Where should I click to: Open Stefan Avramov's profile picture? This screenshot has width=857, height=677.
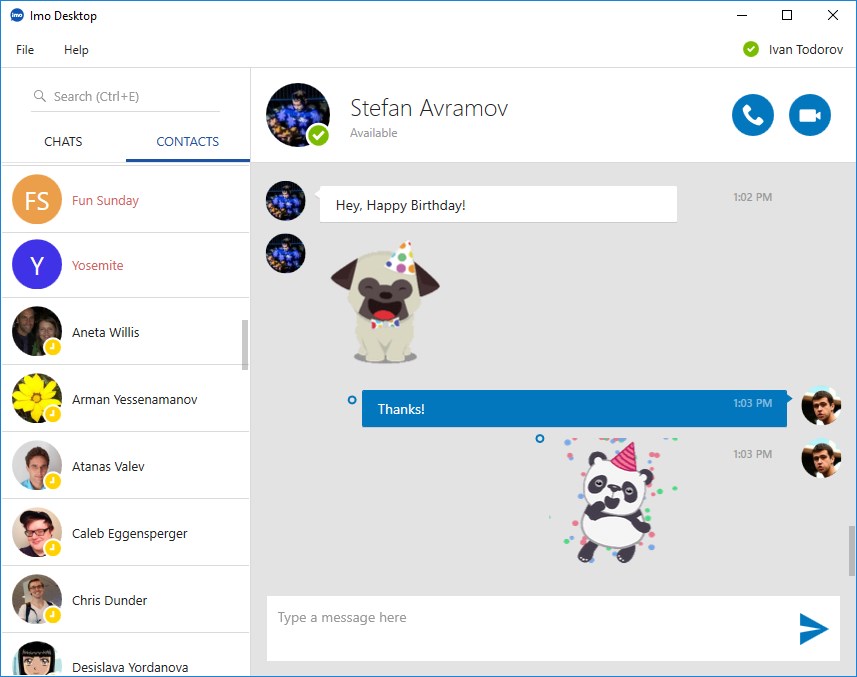pos(297,114)
